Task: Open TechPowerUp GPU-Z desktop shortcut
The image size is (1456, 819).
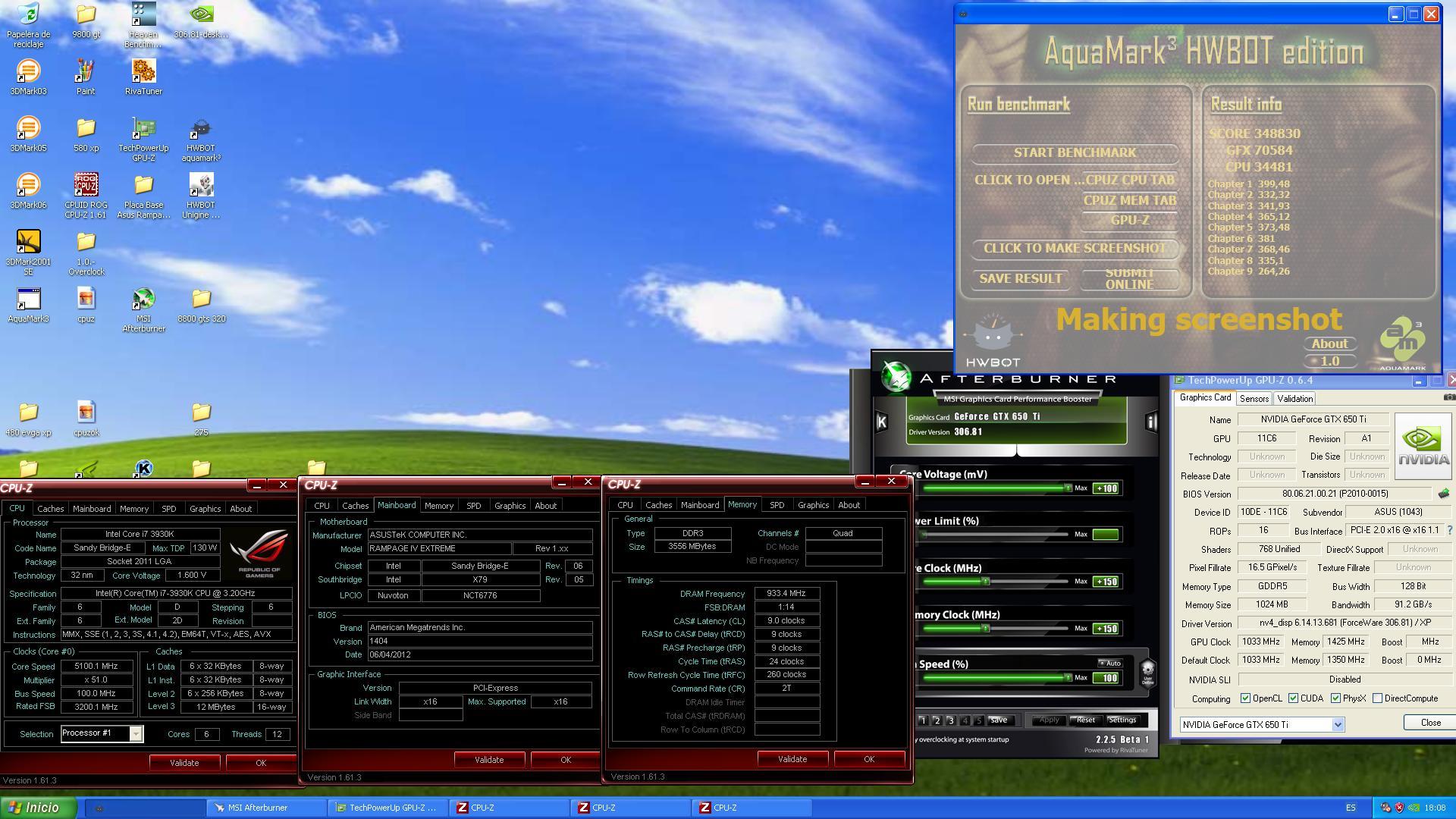Action: tap(143, 139)
